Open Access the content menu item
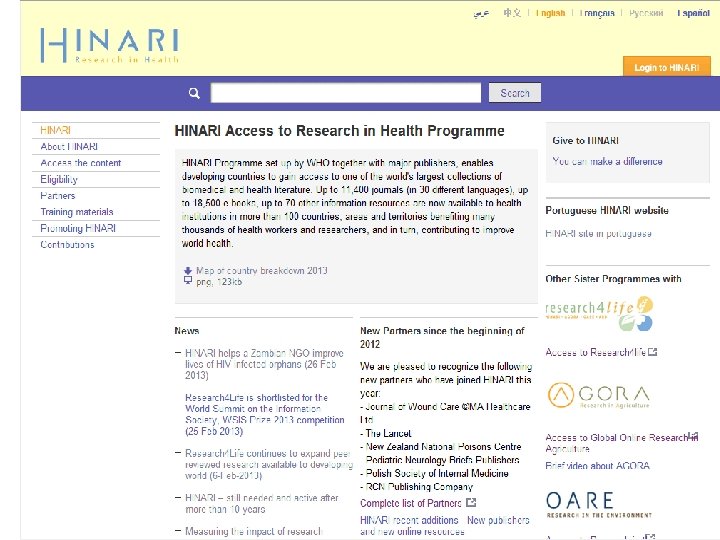Image resolution: width=720 pixels, height=540 pixels. (80, 163)
